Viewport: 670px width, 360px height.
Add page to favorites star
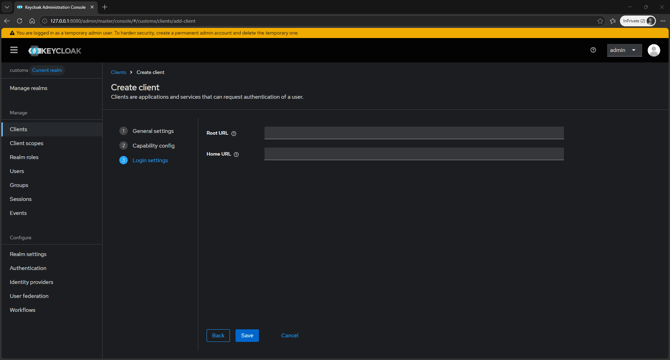[x=600, y=21]
